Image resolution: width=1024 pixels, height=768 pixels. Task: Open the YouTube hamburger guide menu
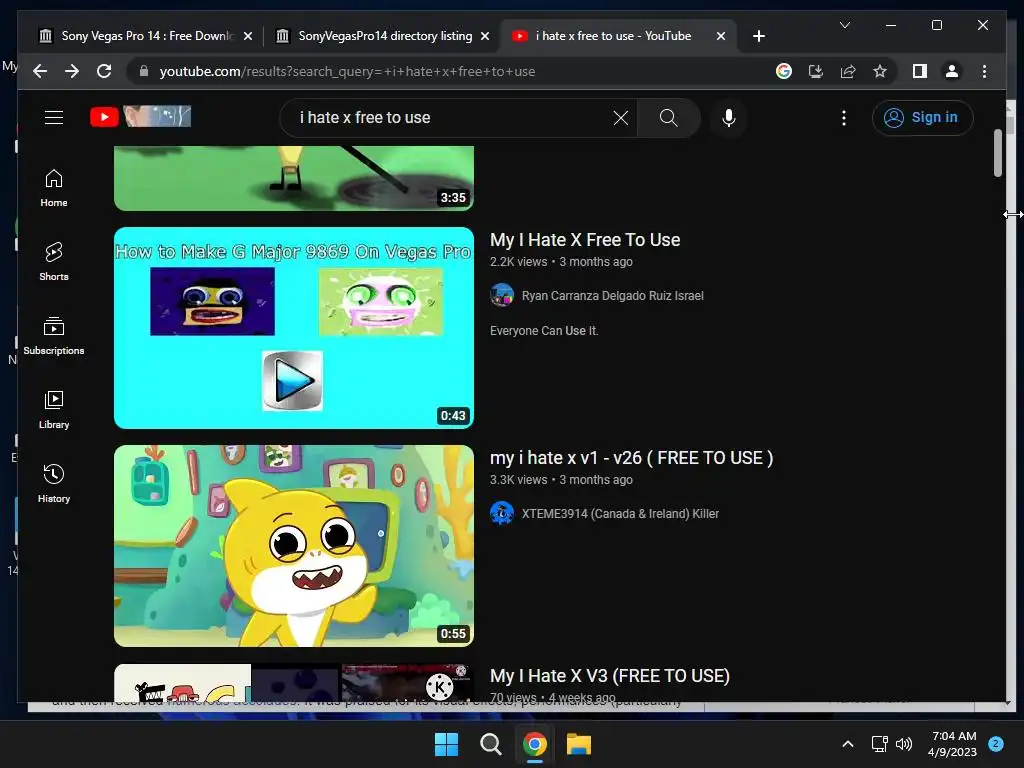tap(54, 118)
